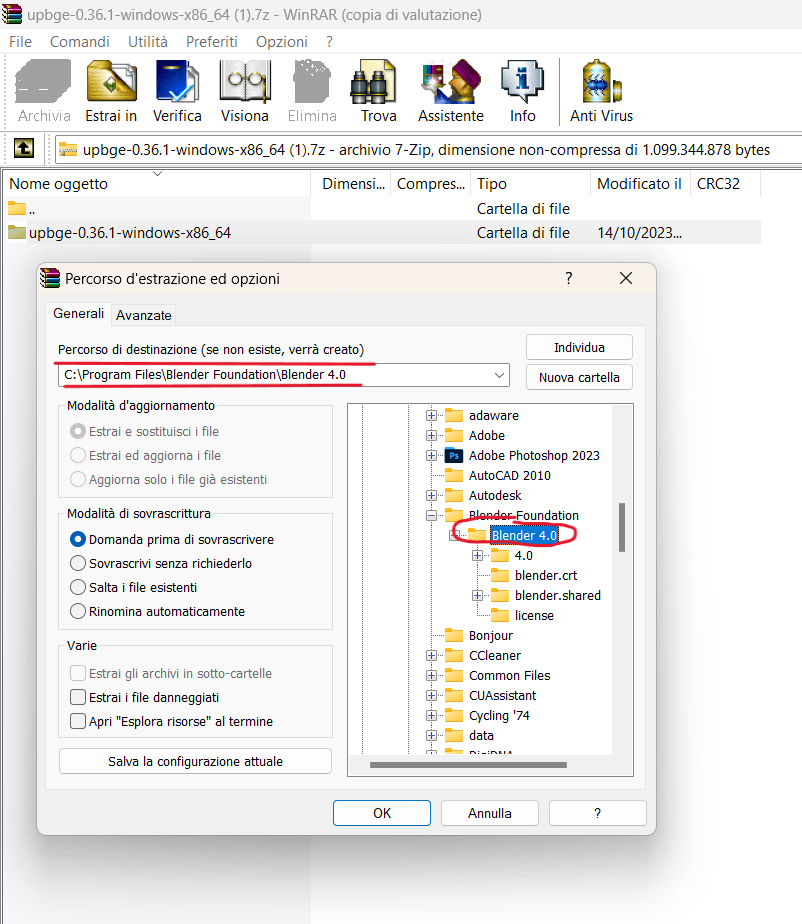
Task: Select Estrai ed aggiorna i file
Action: click(78, 456)
